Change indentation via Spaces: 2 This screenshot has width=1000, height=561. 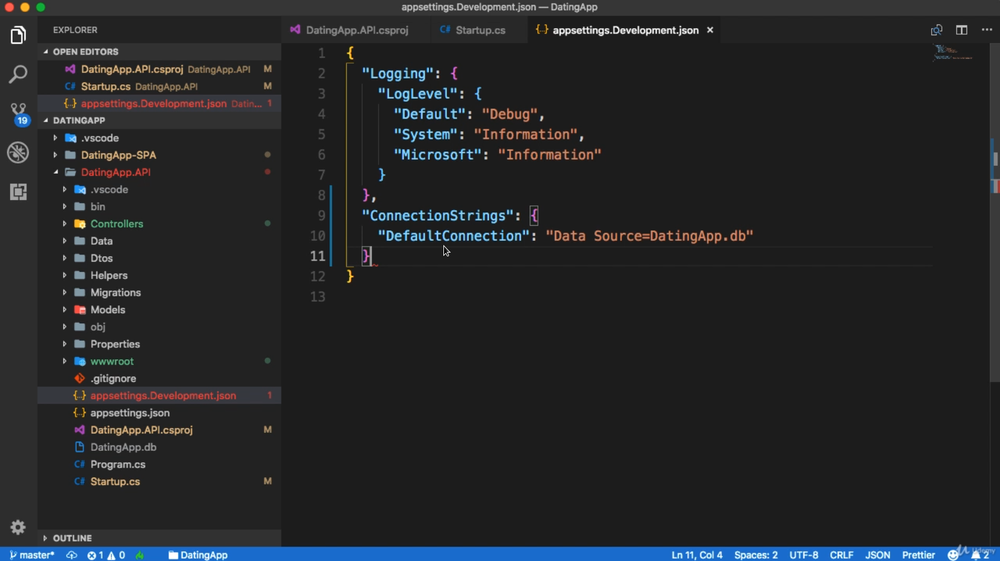coord(756,555)
